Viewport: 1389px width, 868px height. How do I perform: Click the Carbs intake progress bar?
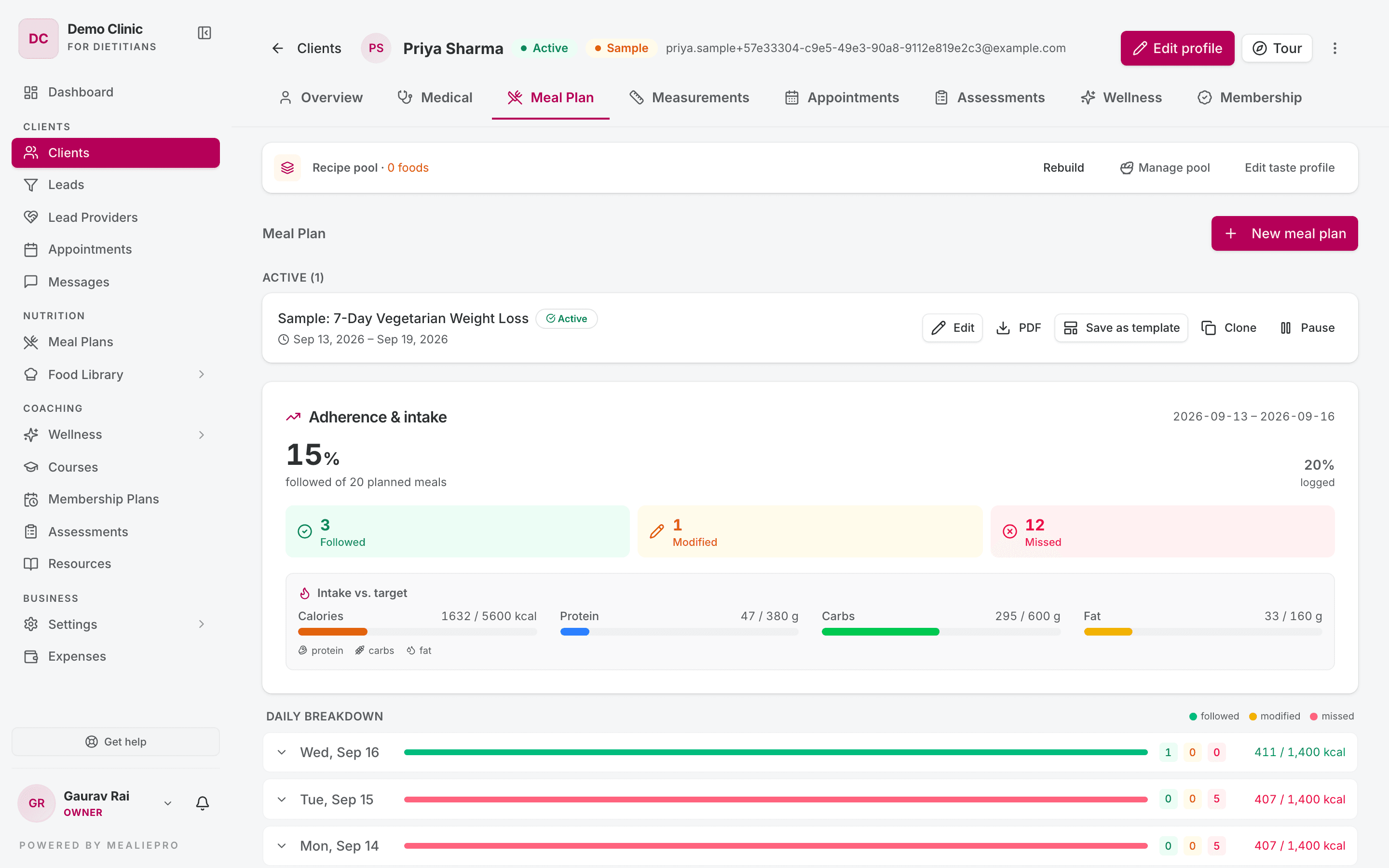(x=941, y=632)
